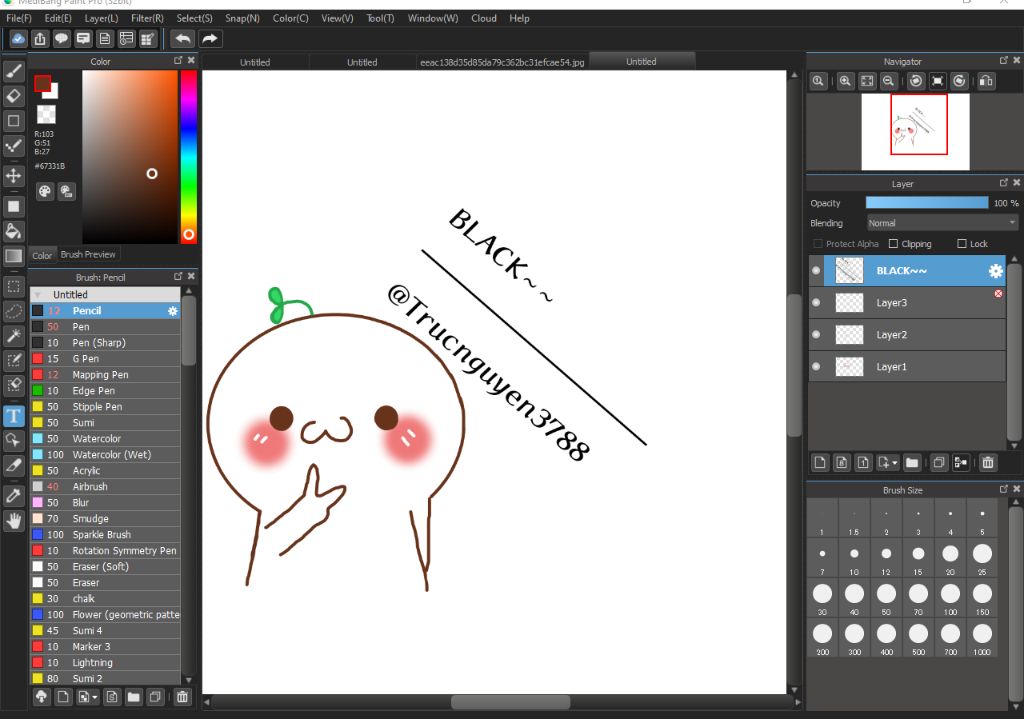Add a new layer in Layer panel
Screen dimensions: 1024x719
[x=820, y=463]
